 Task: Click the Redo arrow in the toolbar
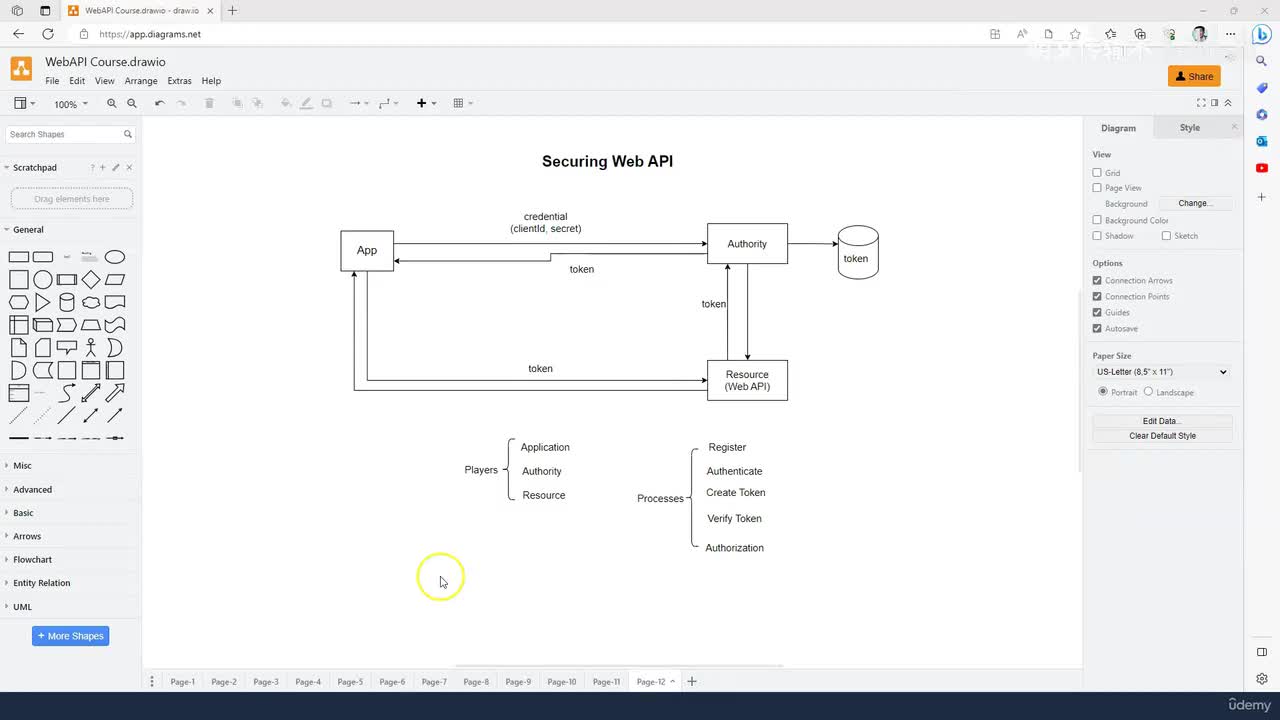coord(181,103)
